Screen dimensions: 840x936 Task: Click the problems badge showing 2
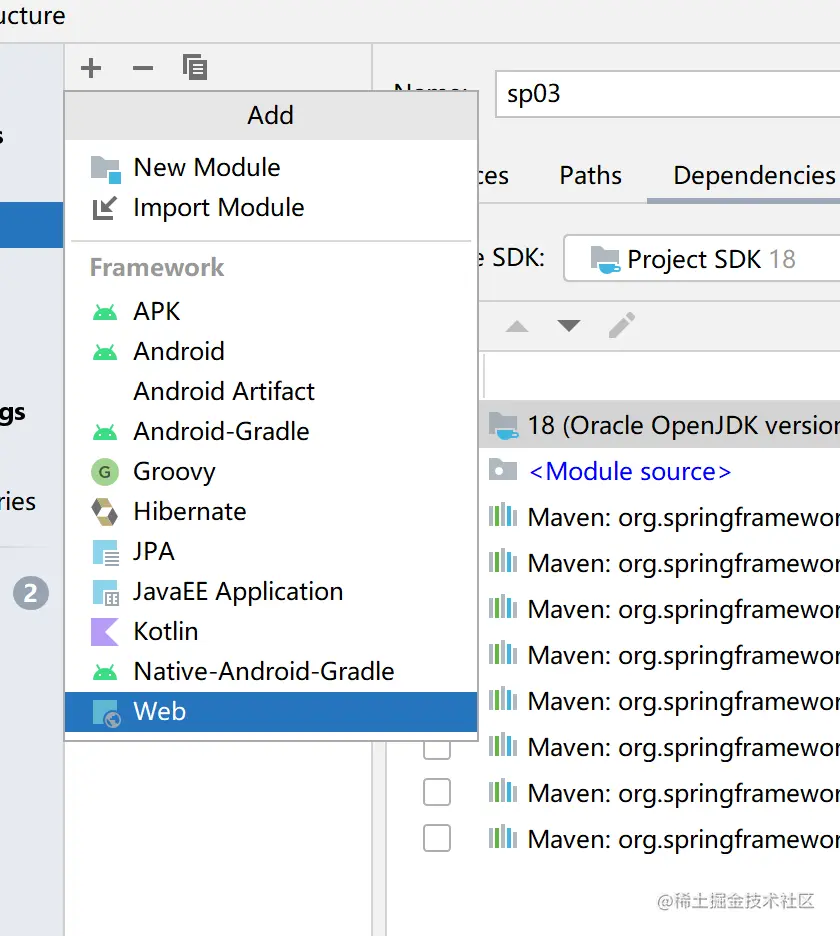(31, 593)
